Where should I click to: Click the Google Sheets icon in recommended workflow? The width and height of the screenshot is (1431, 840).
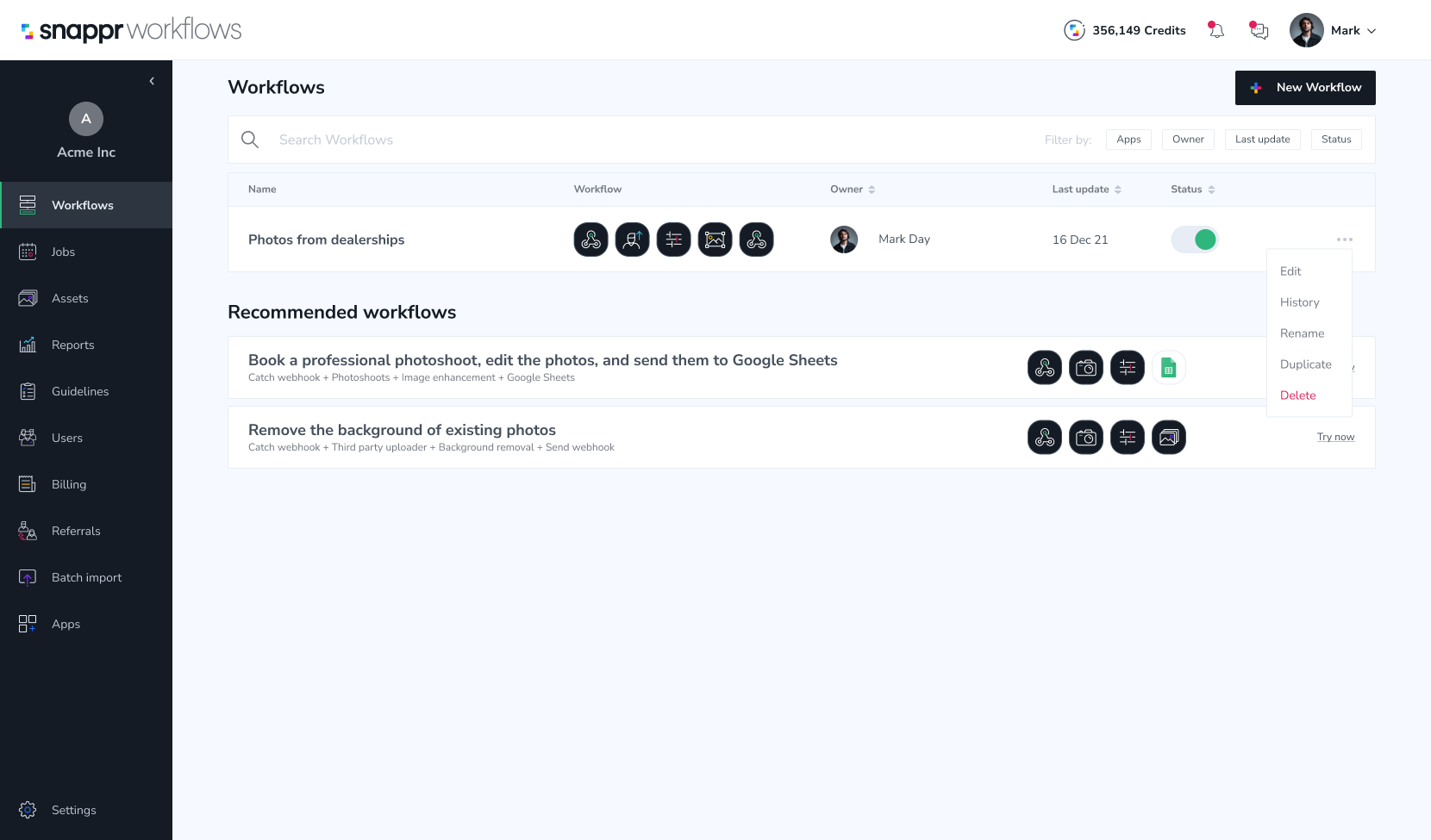pyautogui.click(x=1169, y=368)
